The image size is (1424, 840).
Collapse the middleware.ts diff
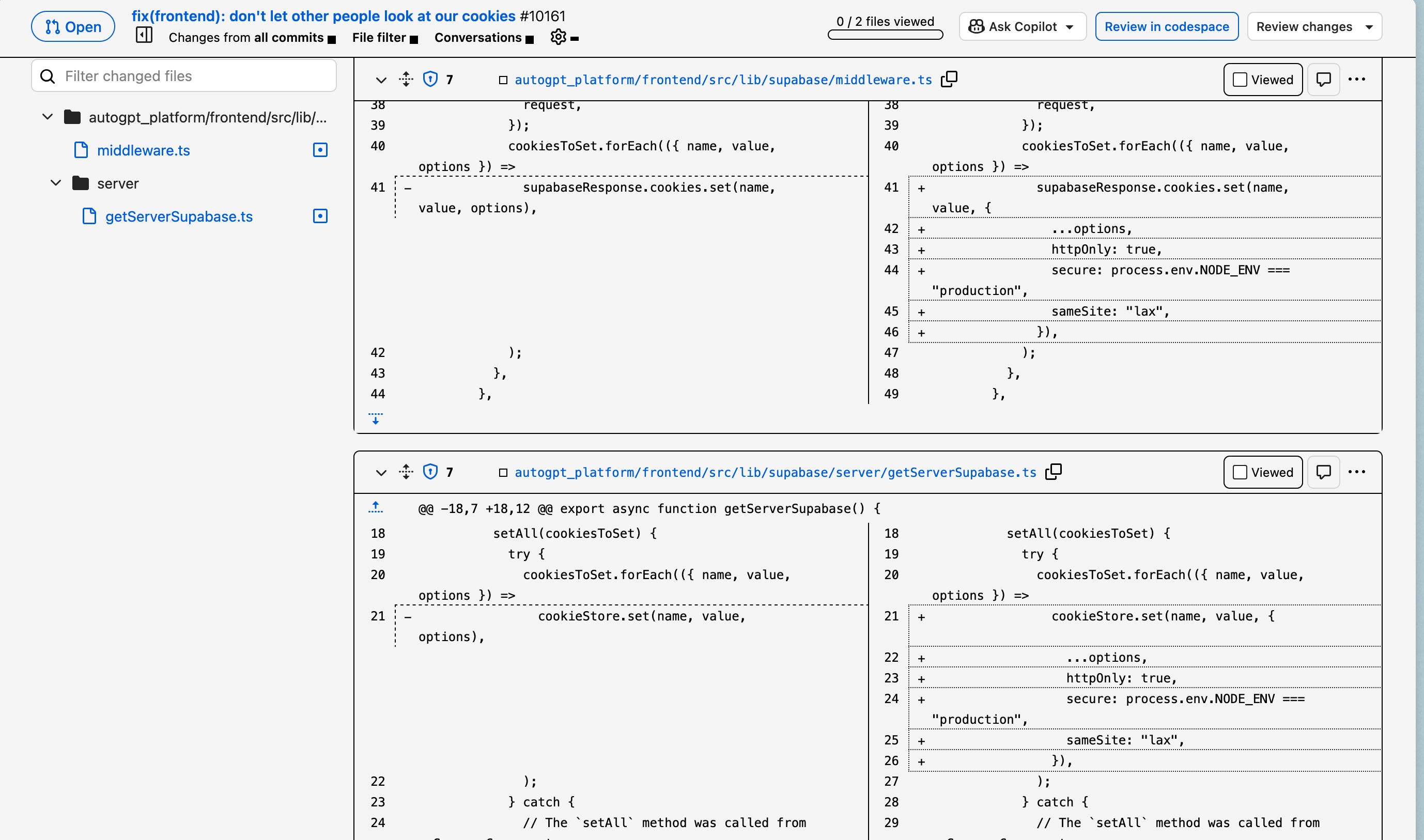[381, 80]
